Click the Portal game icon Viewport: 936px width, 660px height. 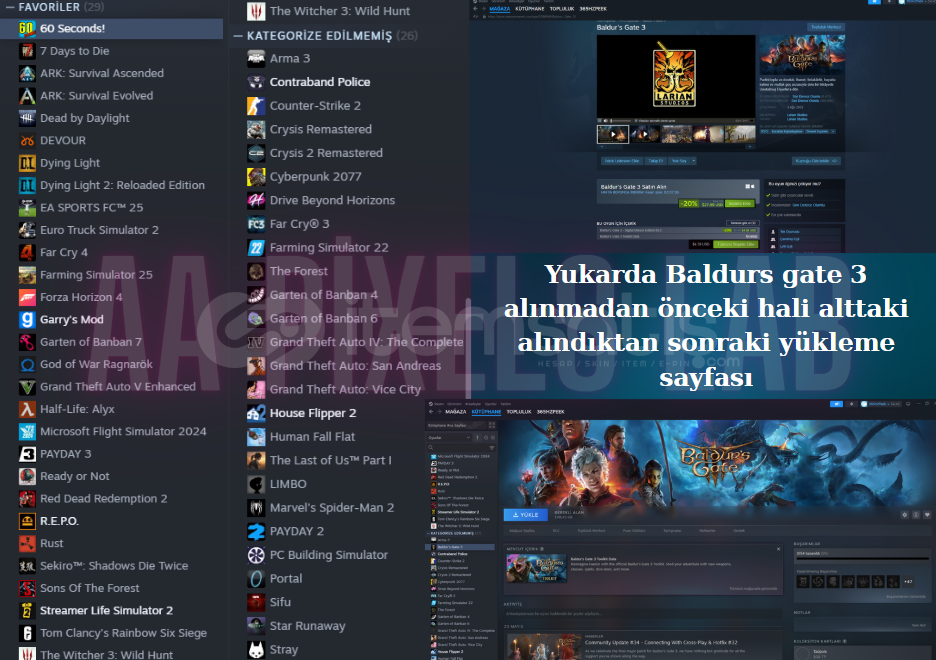[x=256, y=578]
